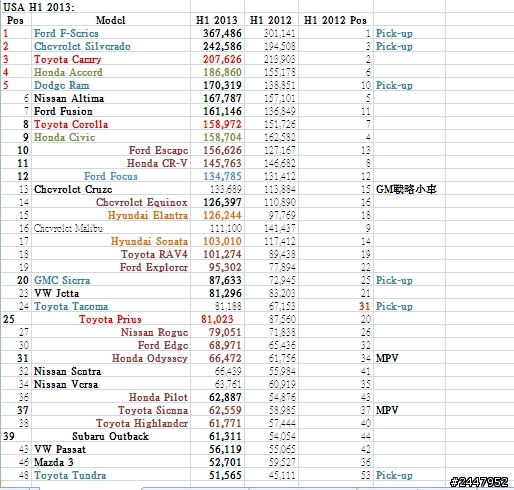Click the 'Honda Pilot' cell
Viewport: 514px width, 490px height.
(159, 397)
